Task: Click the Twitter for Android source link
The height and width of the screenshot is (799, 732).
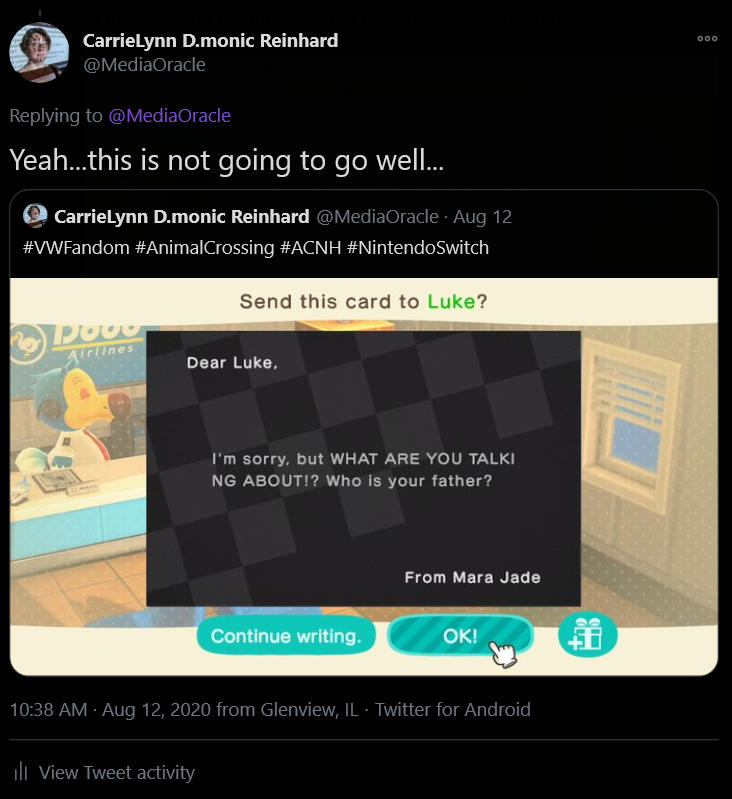Action: (453, 709)
